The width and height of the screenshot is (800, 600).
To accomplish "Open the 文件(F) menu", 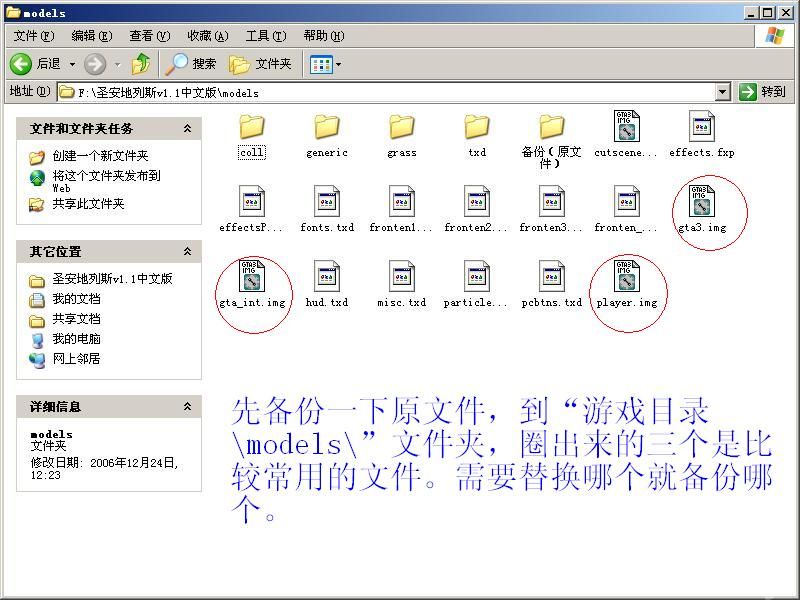I will coord(34,36).
